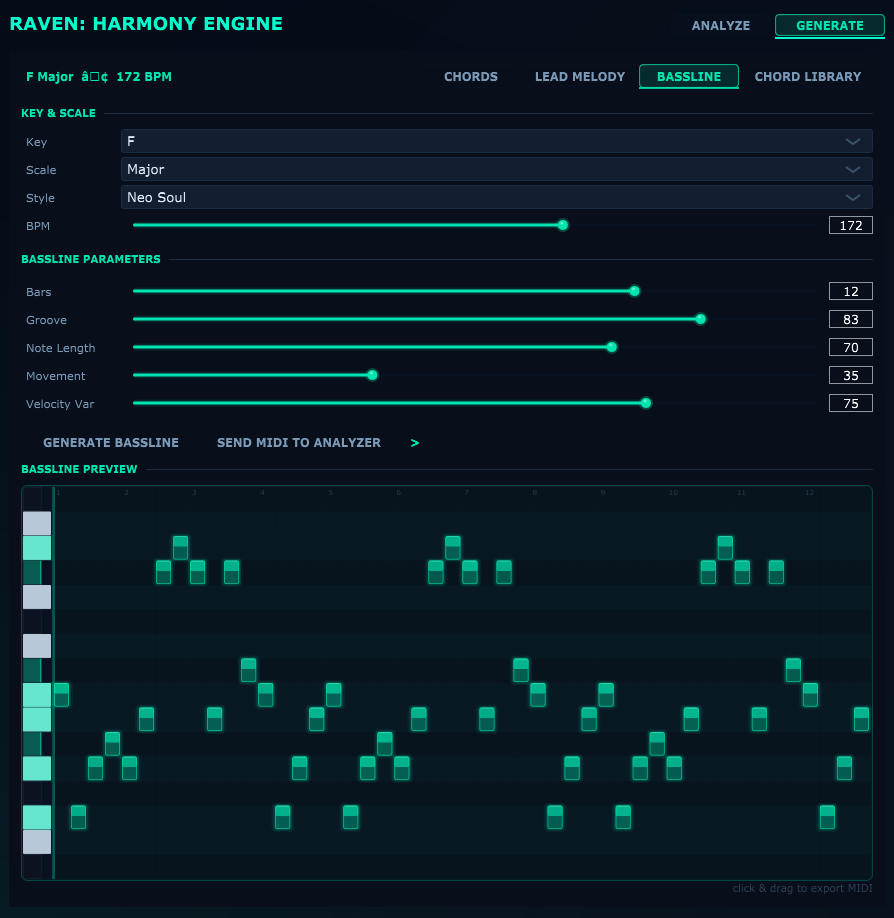The height and width of the screenshot is (918, 894).
Task: Click the Style dropdown chevron arrow
Action: 855,197
